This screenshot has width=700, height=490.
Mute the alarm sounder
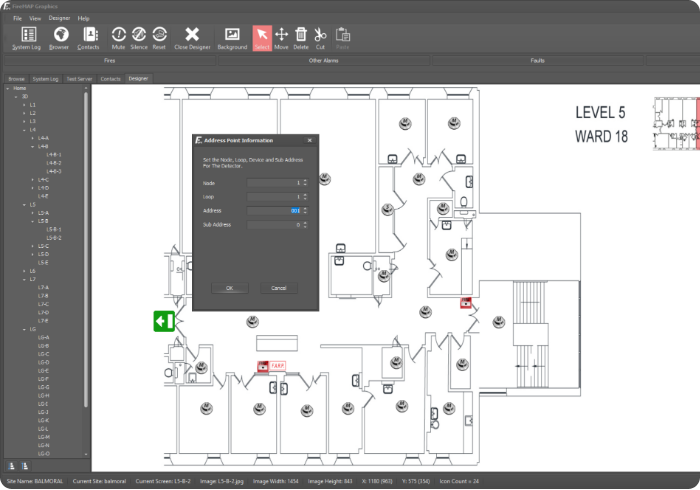pyautogui.click(x=119, y=37)
